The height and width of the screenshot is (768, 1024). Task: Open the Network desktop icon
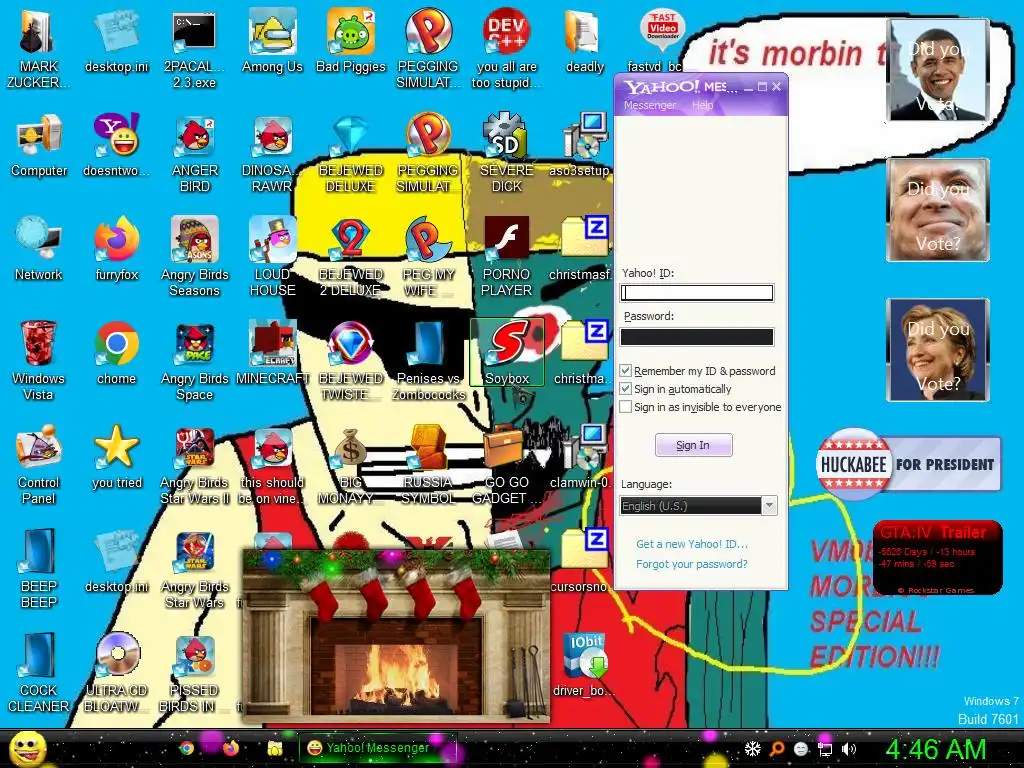pyautogui.click(x=39, y=249)
